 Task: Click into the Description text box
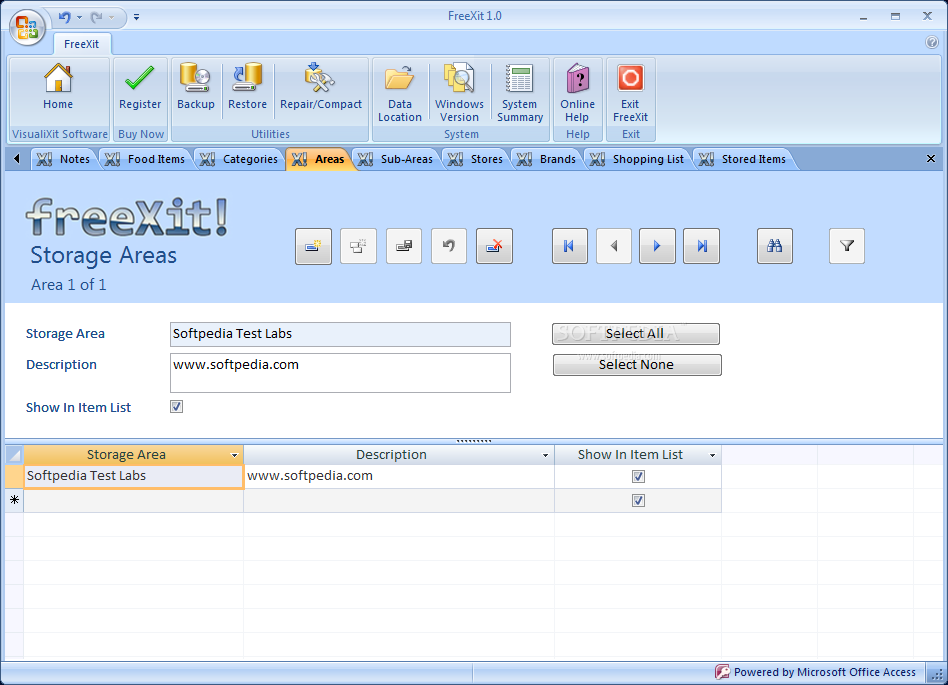click(340, 372)
